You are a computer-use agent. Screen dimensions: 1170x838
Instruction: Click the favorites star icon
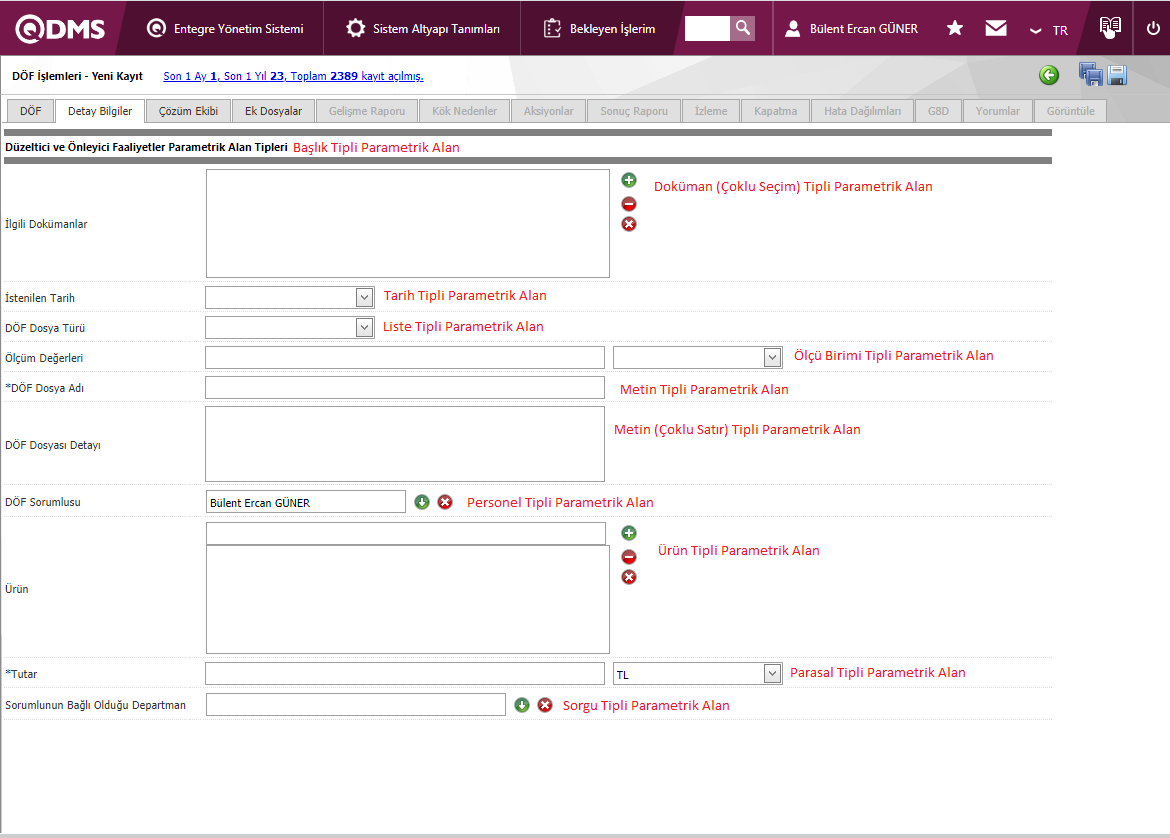954,28
